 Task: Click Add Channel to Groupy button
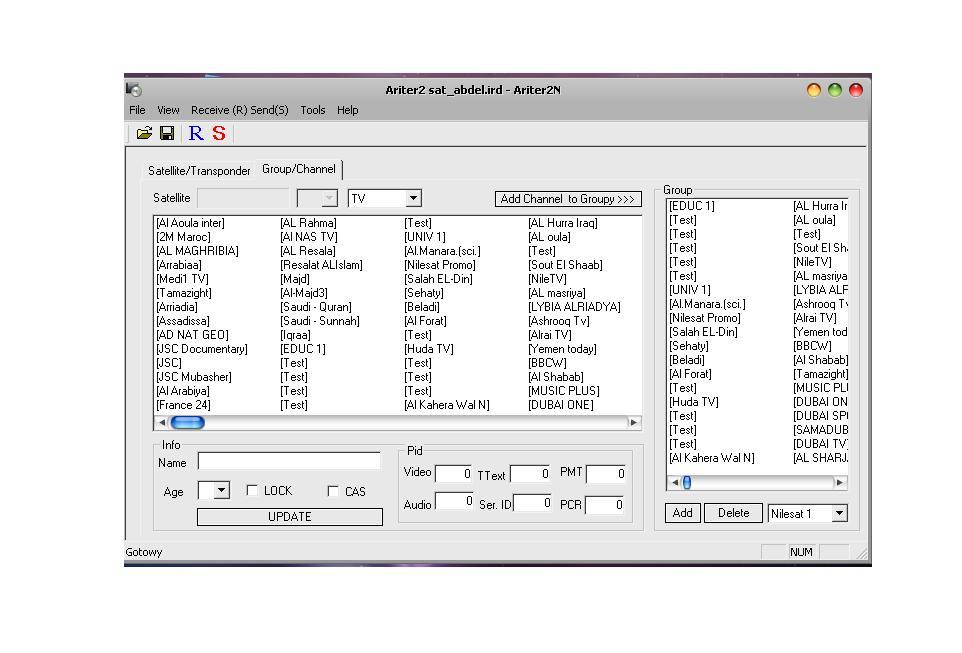(568, 199)
